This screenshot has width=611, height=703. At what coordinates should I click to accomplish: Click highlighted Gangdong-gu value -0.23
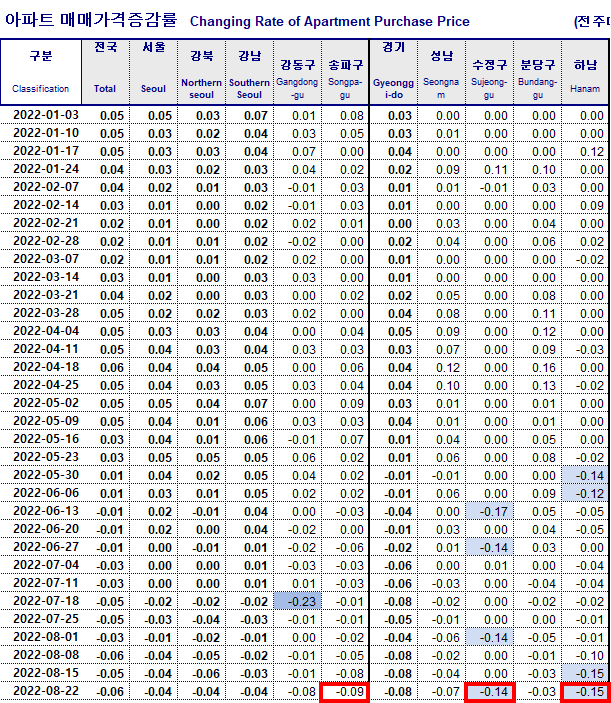[298, 601]
